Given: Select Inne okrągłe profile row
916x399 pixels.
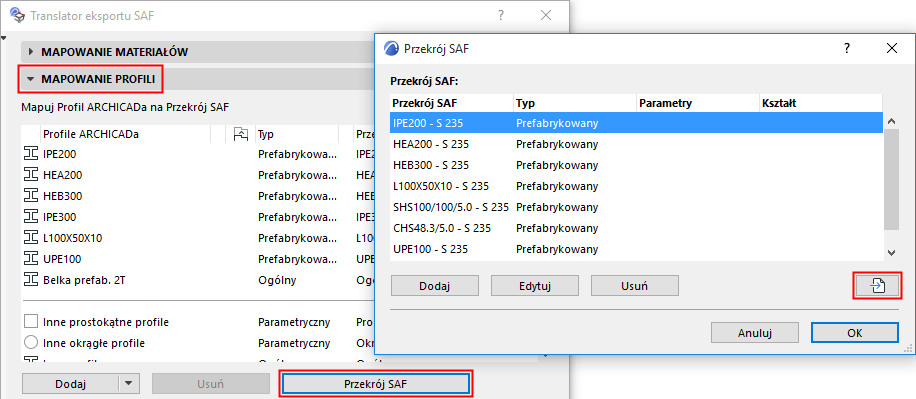Looking at the screenshot, I should pyautogui.click(x=197, y=343).
